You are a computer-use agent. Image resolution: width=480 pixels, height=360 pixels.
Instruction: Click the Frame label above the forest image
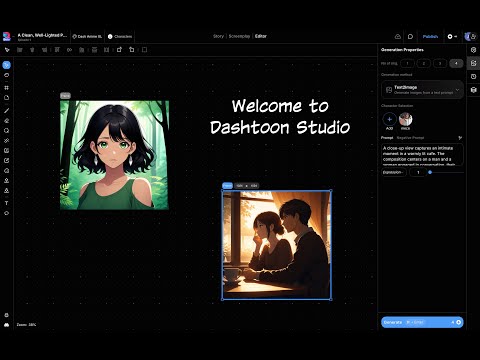point(65,96)
